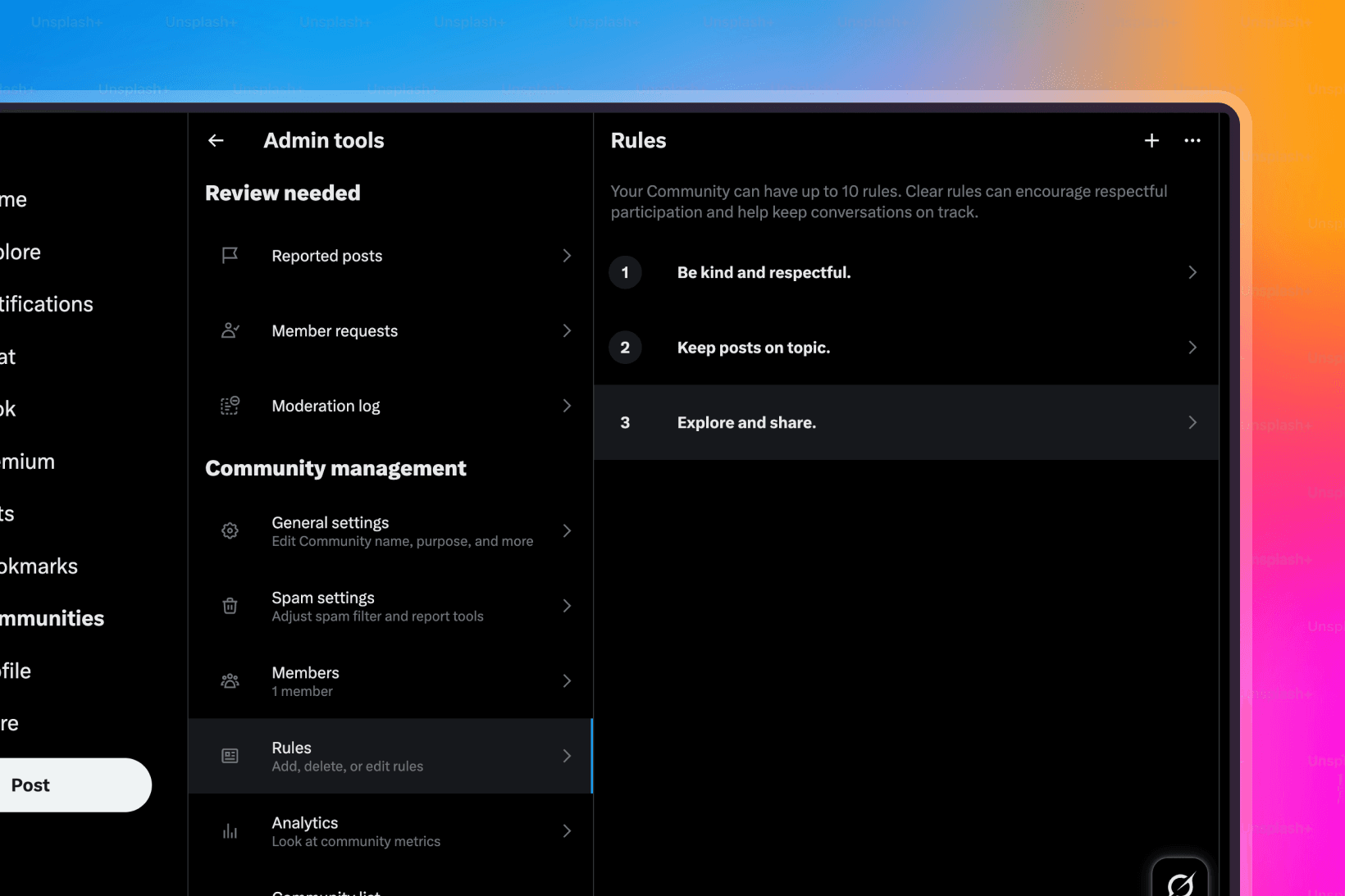Select the Member requests icon
This screenshot has width=1345, height=896.
pyautogui.click(x=230, y=330)
